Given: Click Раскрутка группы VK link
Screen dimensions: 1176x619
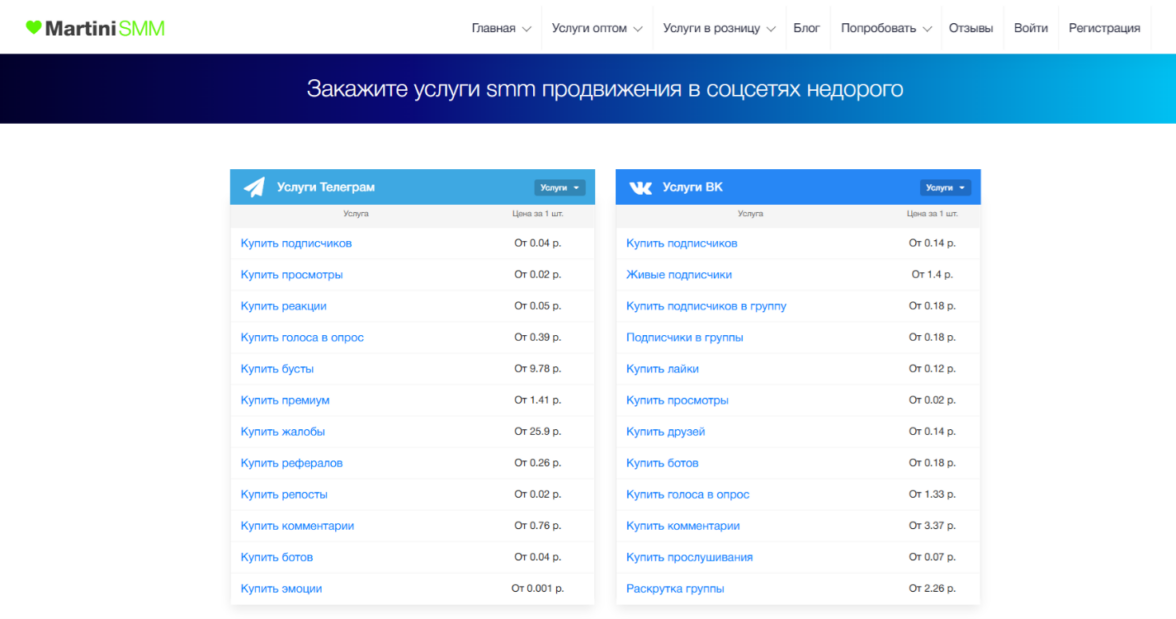Looking at the screenshot, I should pyautogui.click(x=675, y=588).
